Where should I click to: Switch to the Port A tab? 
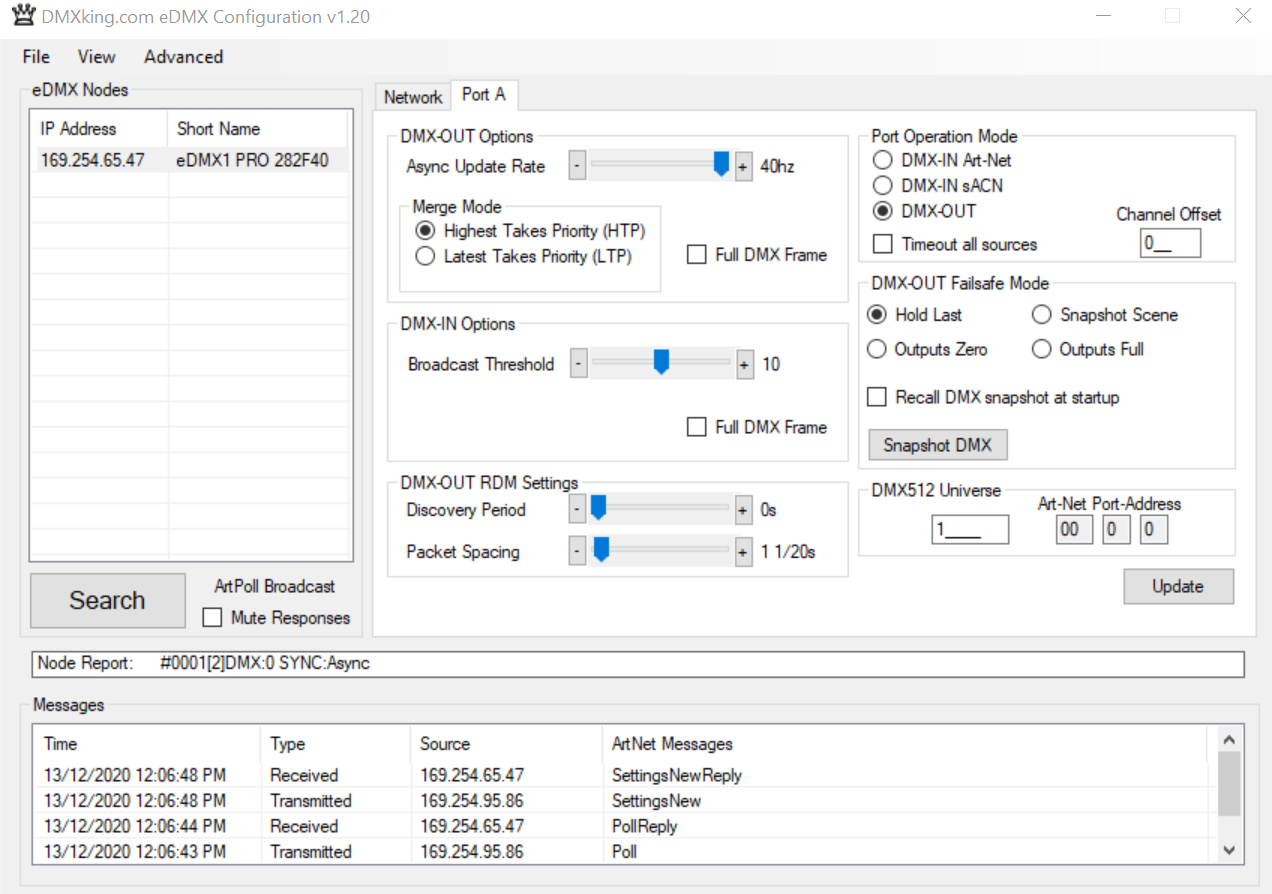coord(484,95)
